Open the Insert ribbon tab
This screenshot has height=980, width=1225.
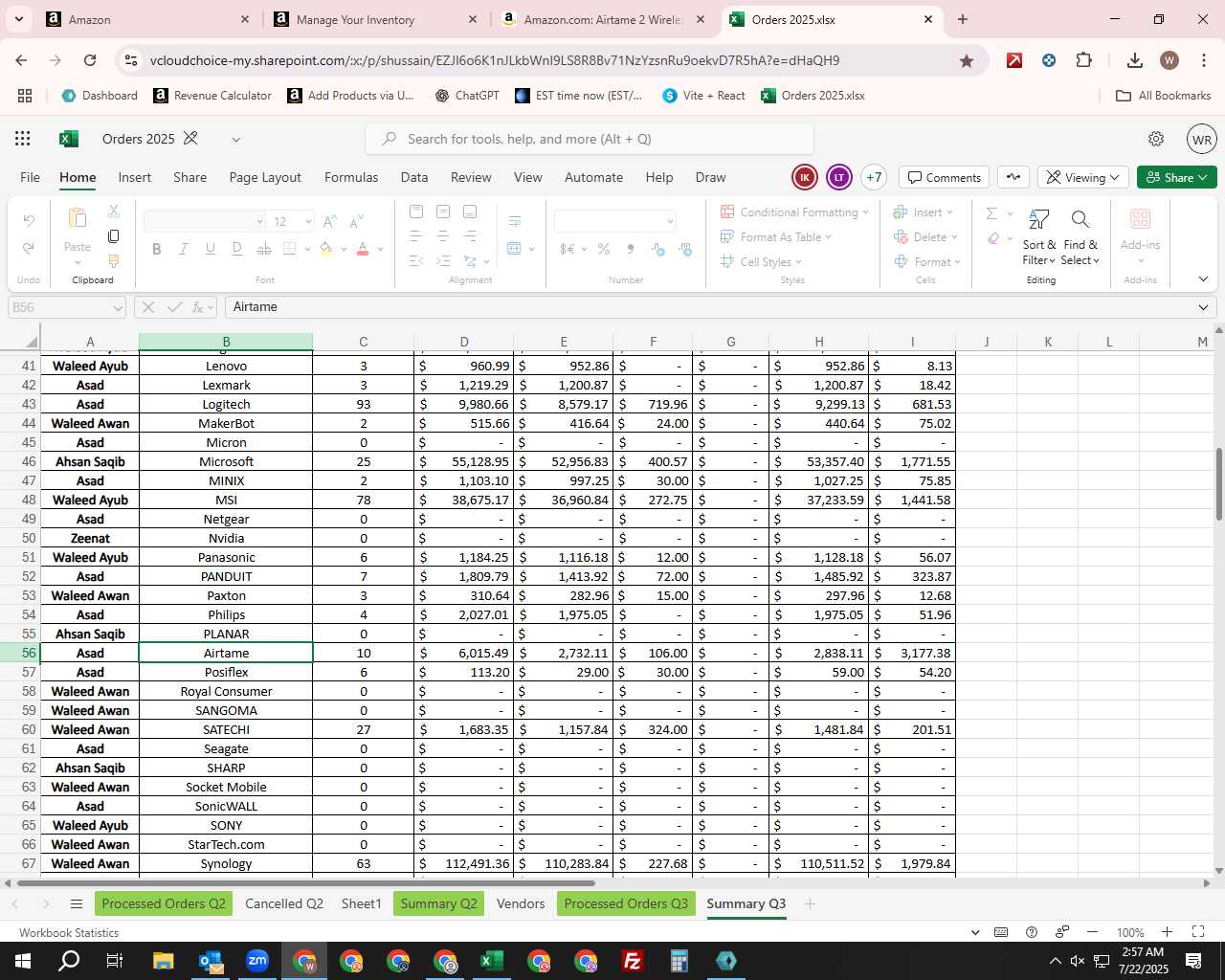135,177
